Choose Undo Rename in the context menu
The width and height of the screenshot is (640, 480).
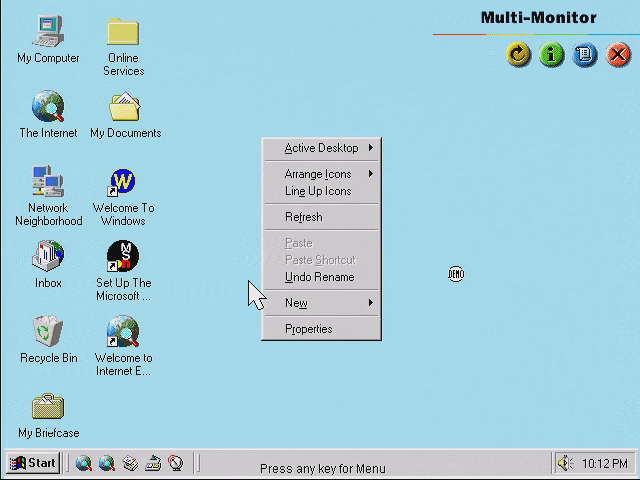(321, 277)
